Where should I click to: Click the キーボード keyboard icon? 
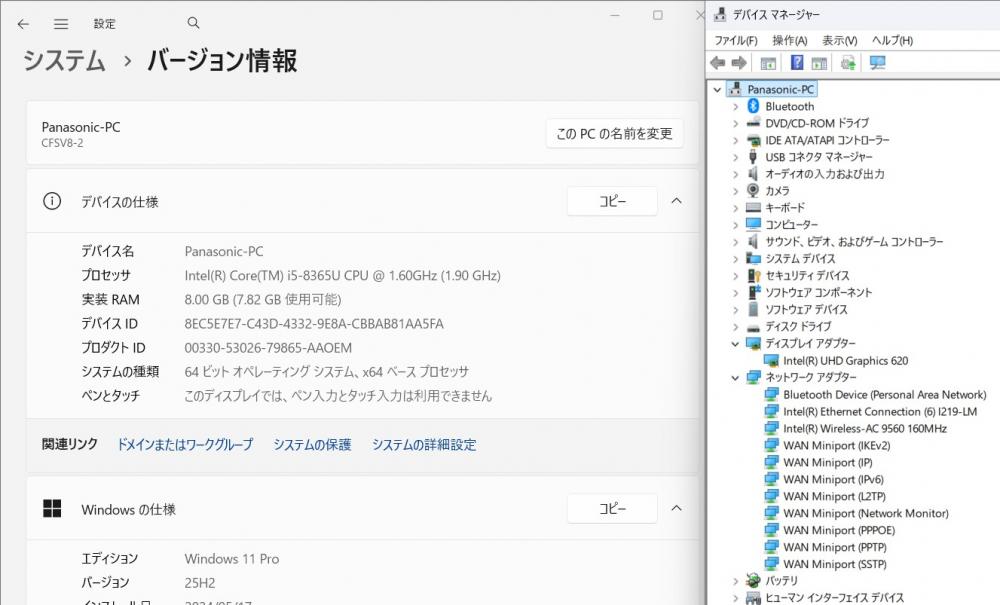[x=753, y=207]
